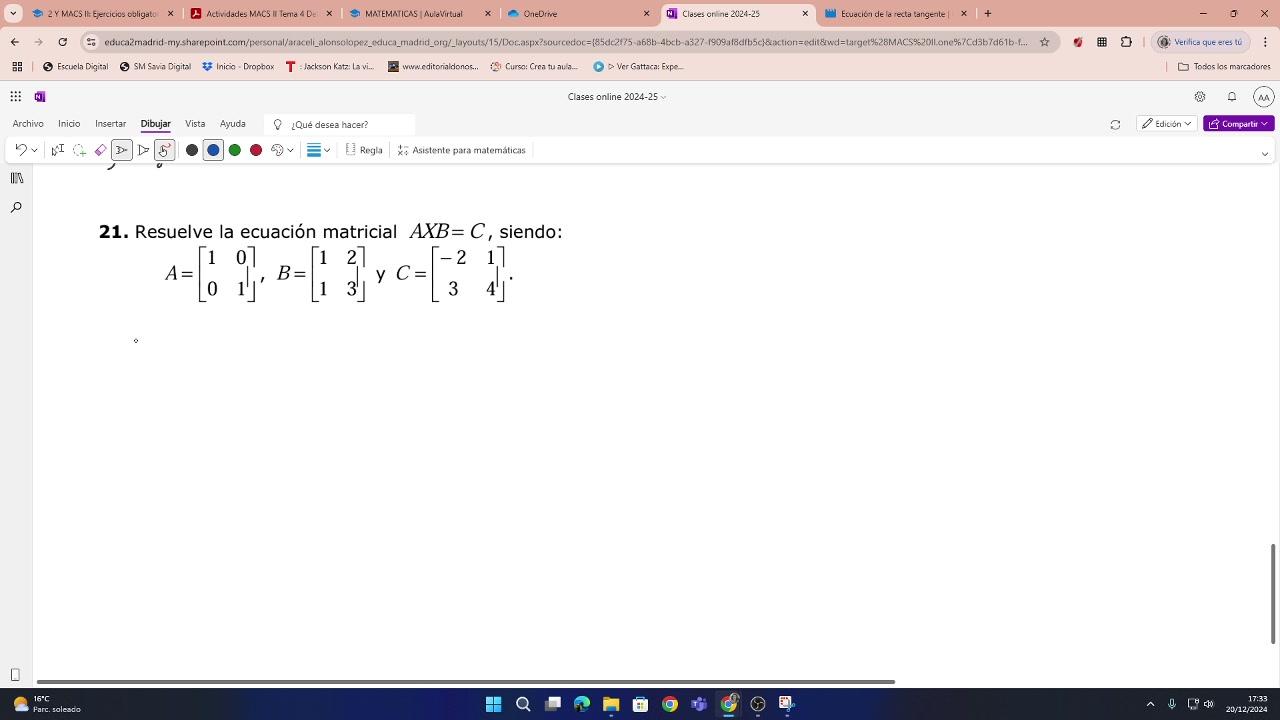Open OneNote settings gear
The width and height of the screenshot is (1280, 720).
(x=1200, y=97)
